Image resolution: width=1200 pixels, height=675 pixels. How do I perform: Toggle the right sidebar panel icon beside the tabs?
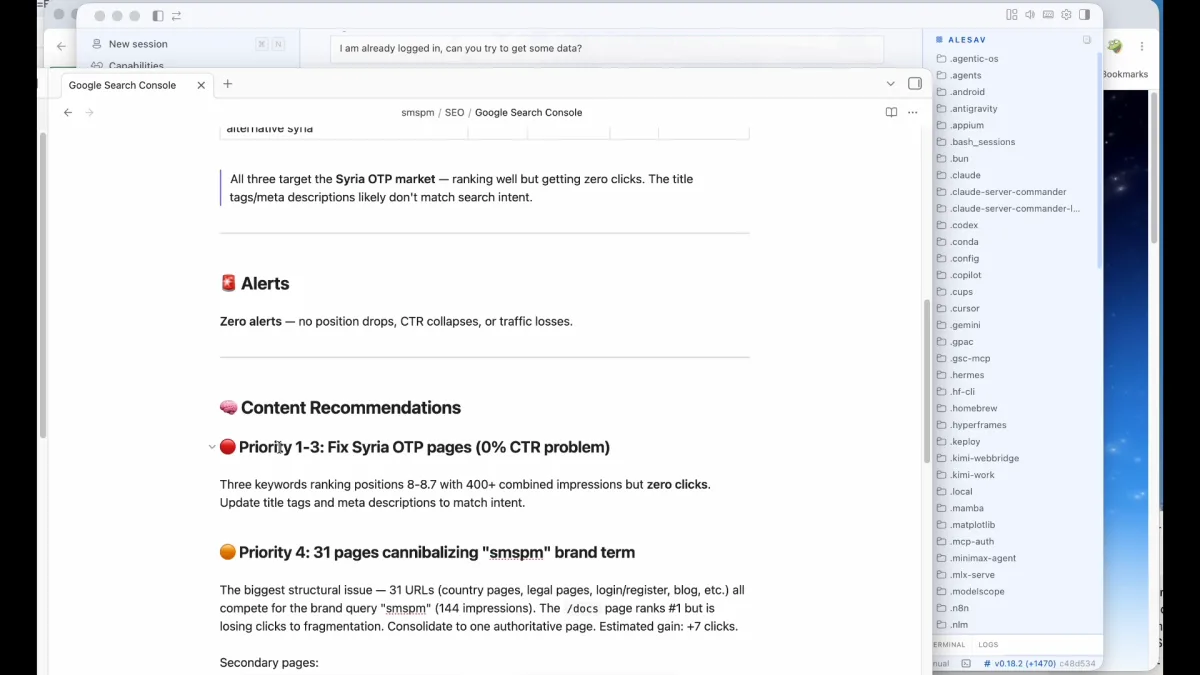914,84
